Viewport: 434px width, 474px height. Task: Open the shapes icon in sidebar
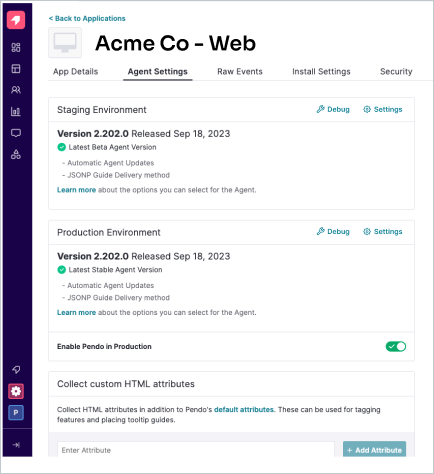click(16, 154)
